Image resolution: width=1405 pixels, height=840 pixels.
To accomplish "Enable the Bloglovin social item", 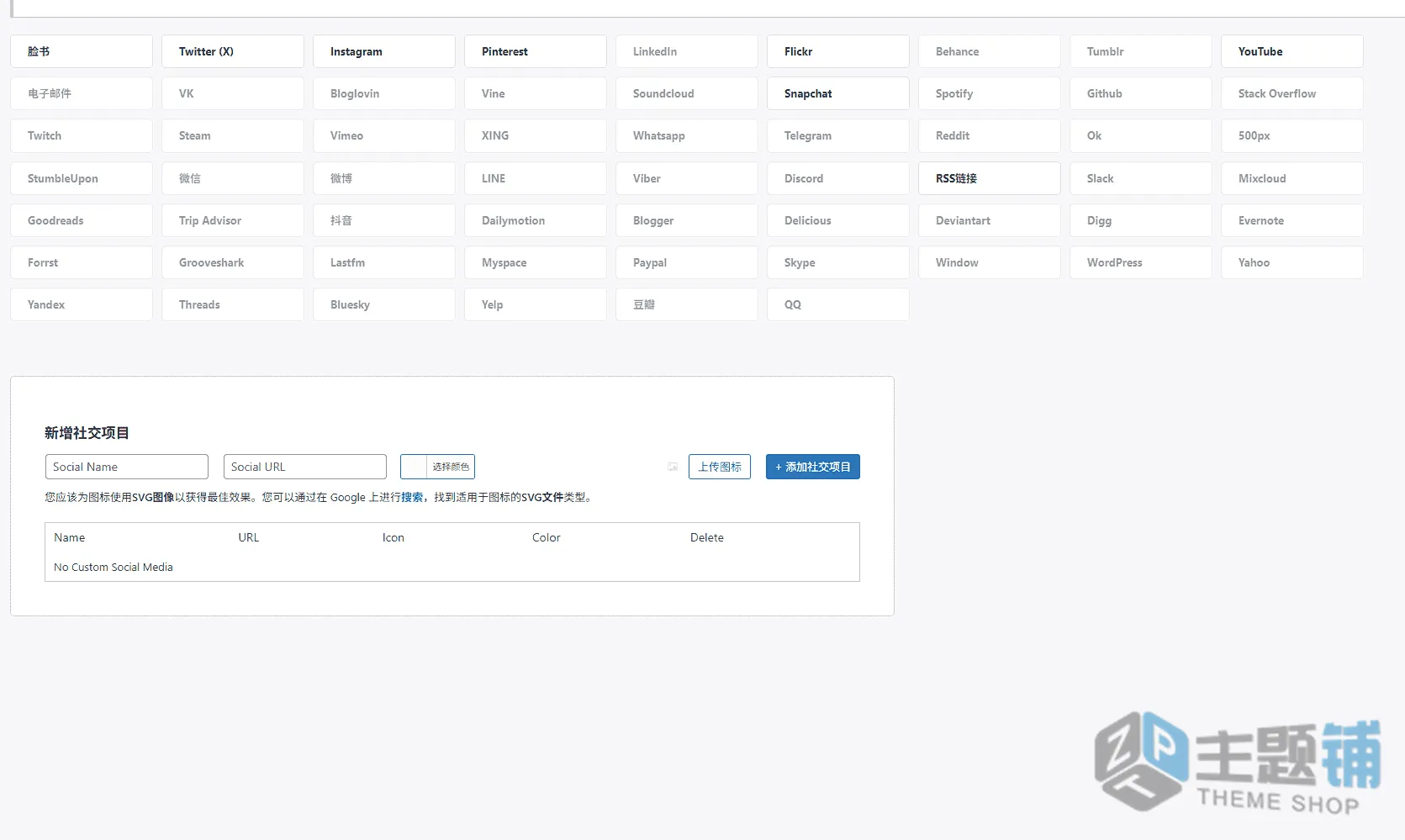I will point(384,93).
